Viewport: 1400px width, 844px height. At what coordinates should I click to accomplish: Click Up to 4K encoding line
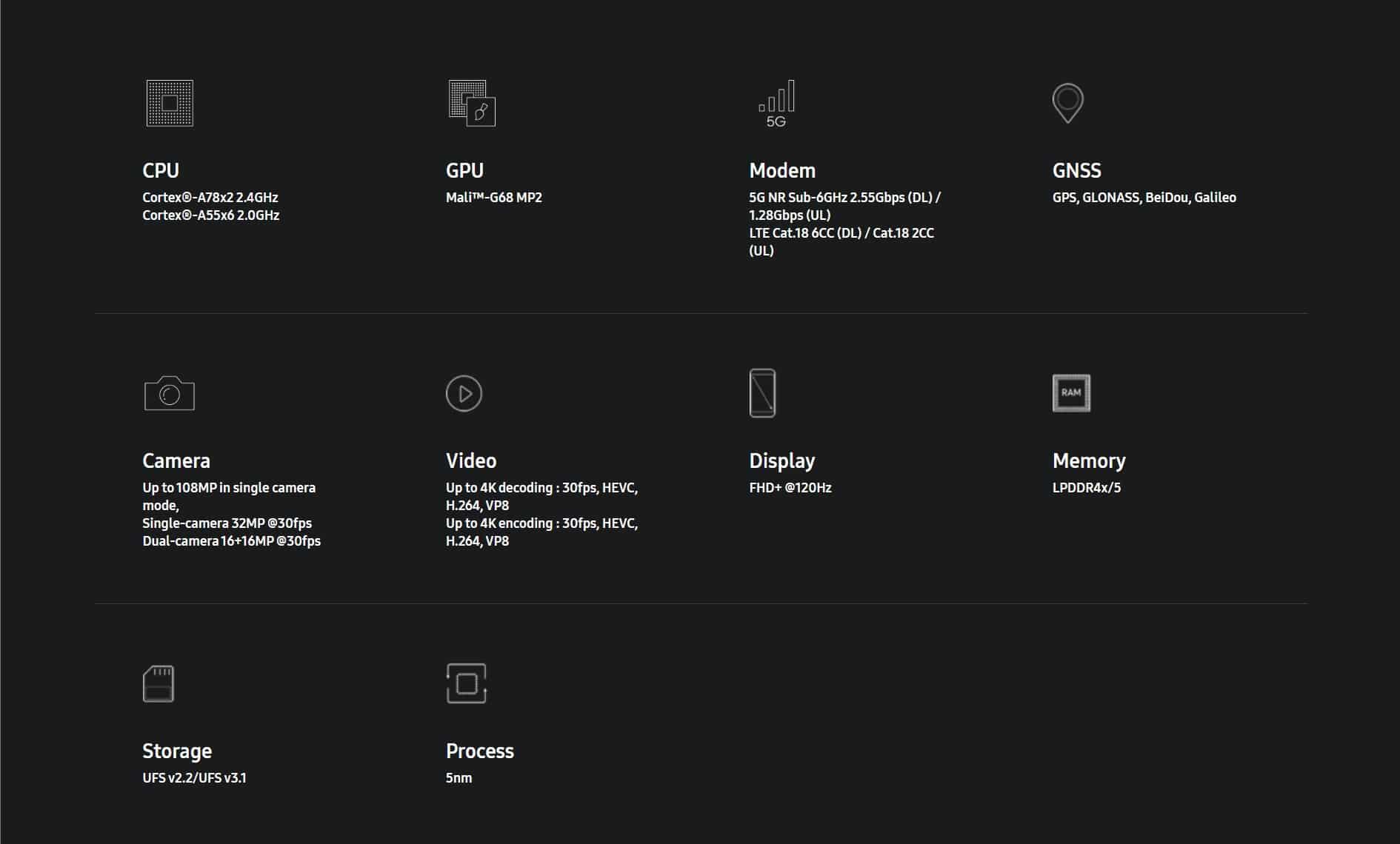(x=542, y=532)
